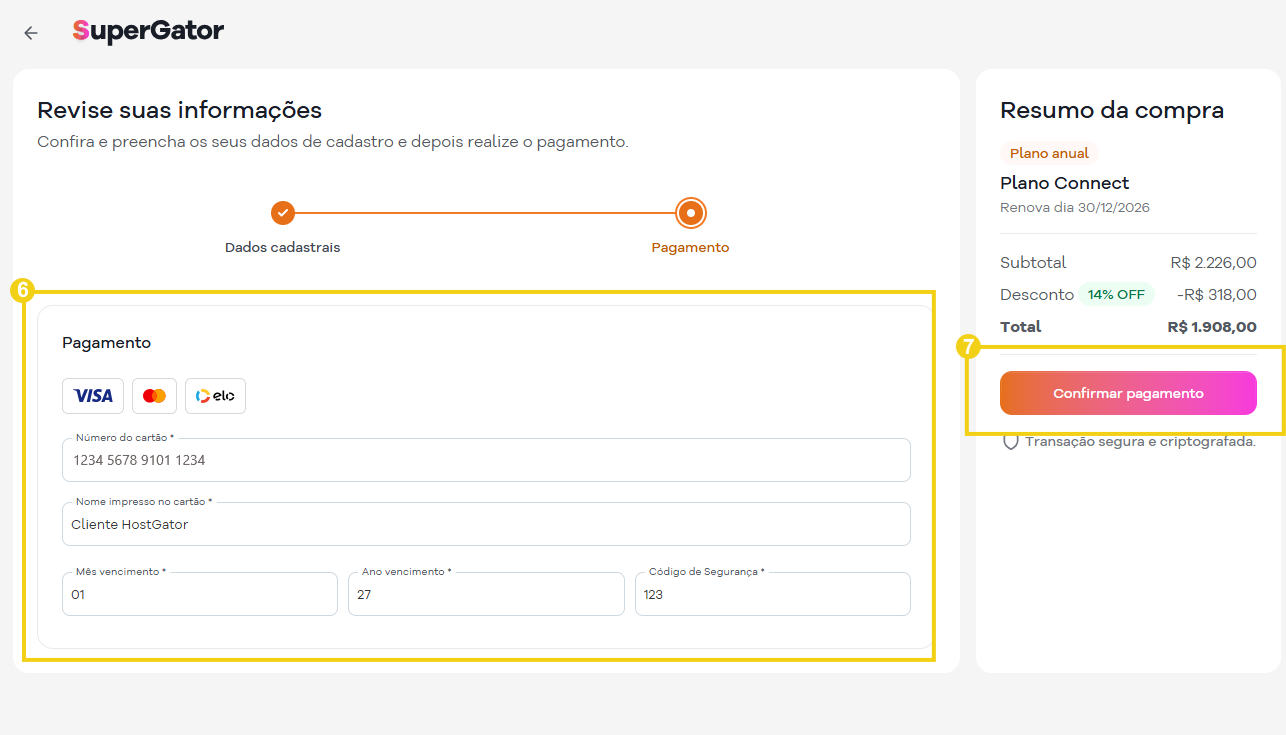The height and width of the screenshot is (735, 1286).
Task: Select the Visa payment icon
Action: tap(92, 395)
